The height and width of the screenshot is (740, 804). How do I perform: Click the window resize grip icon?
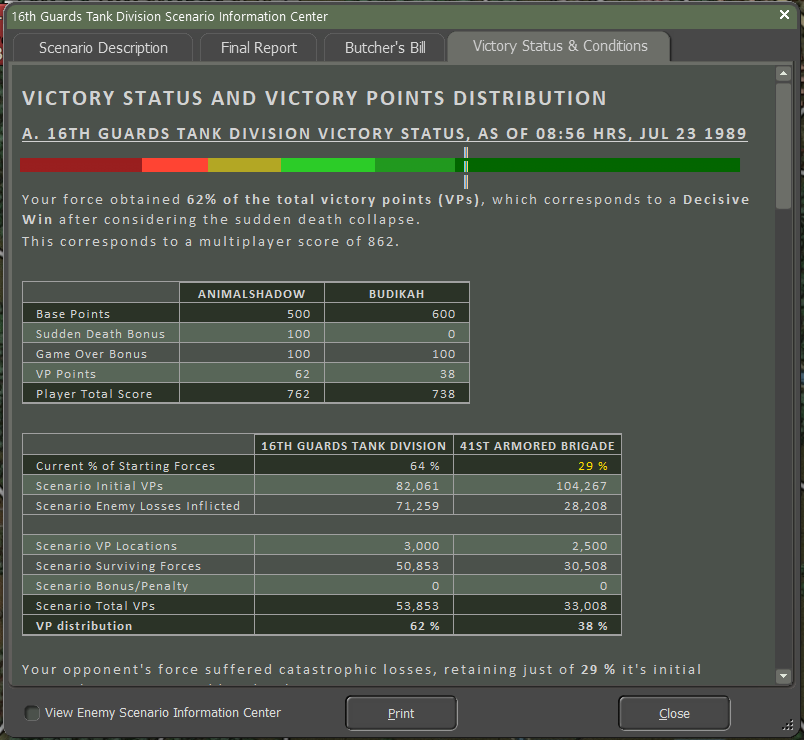pos(788,725)
